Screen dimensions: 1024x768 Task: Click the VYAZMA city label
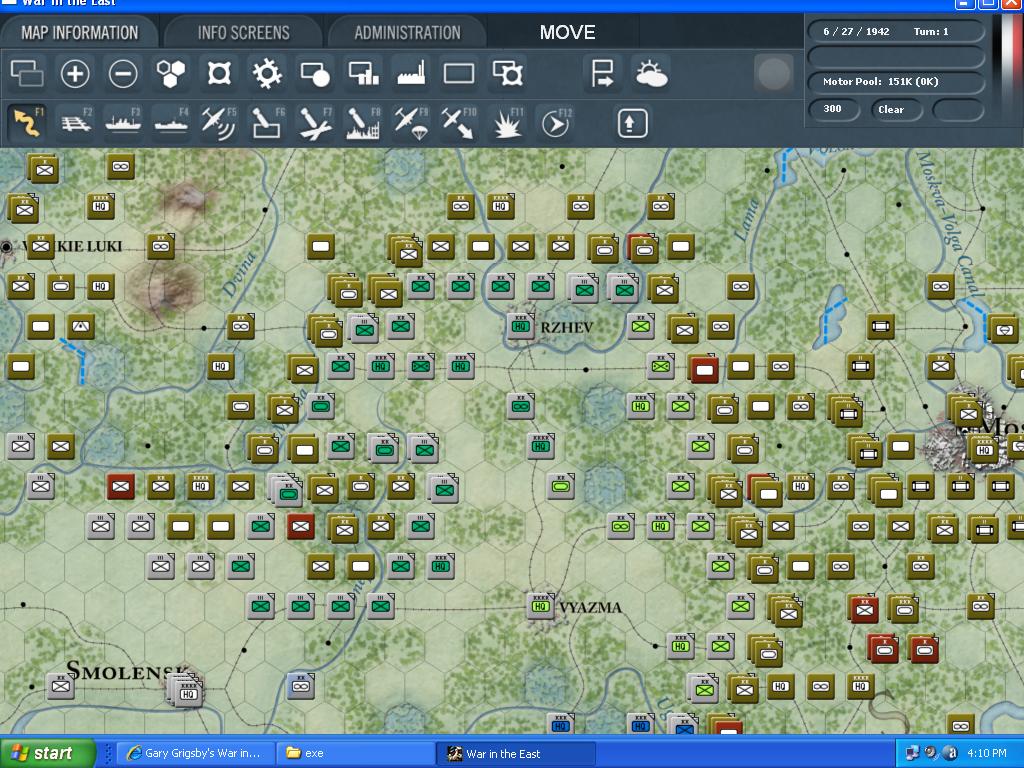click(591, 607)
